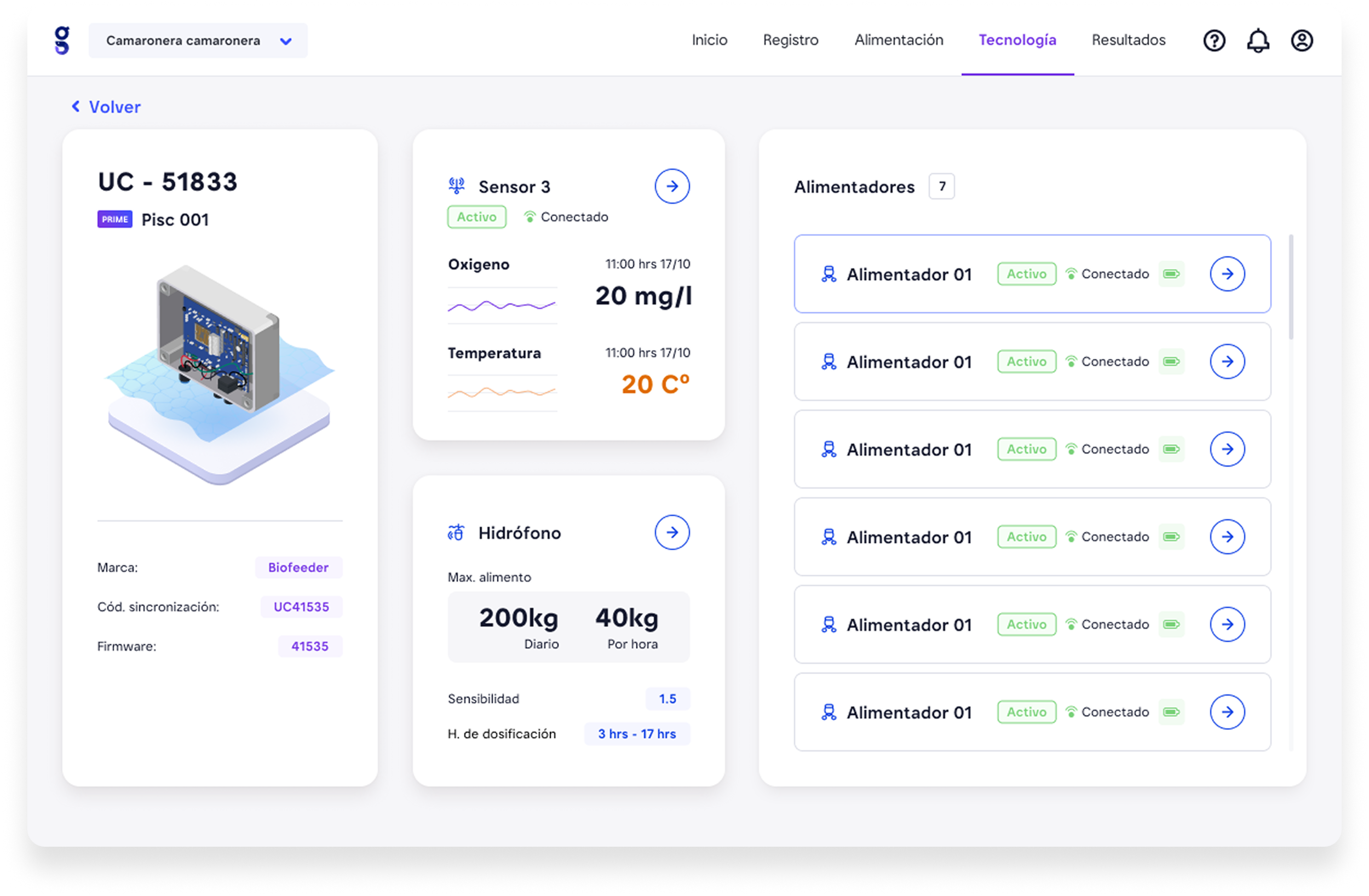This screenshot has height=896, width=1369.
Task: Click the Sensor 3 antenna icon
Action: point(457,186)
